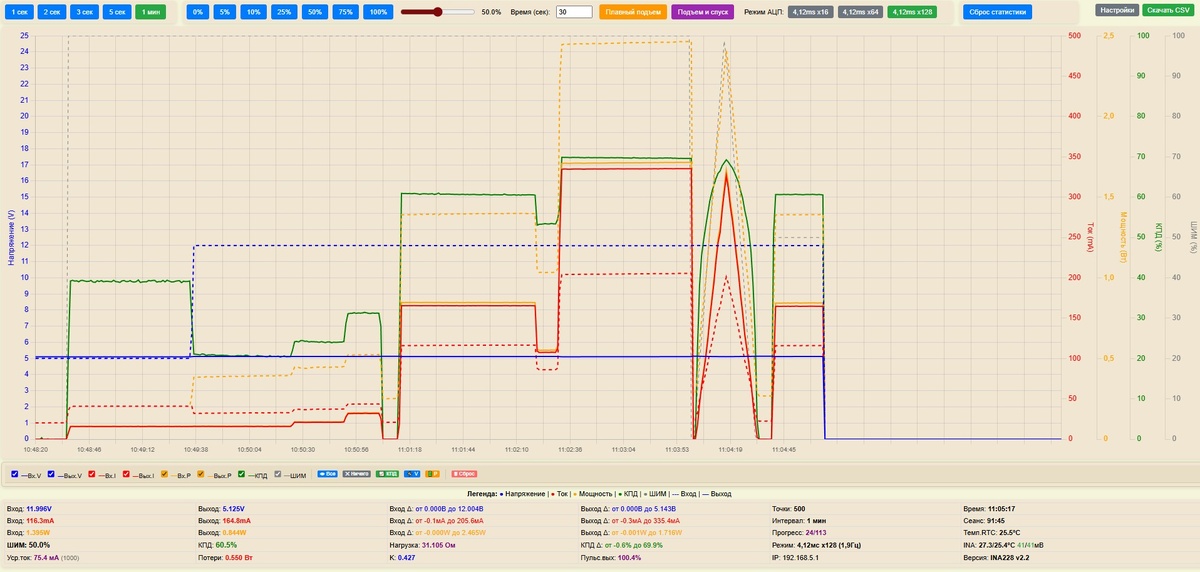Set PWM to 75%

click(345, 12)
